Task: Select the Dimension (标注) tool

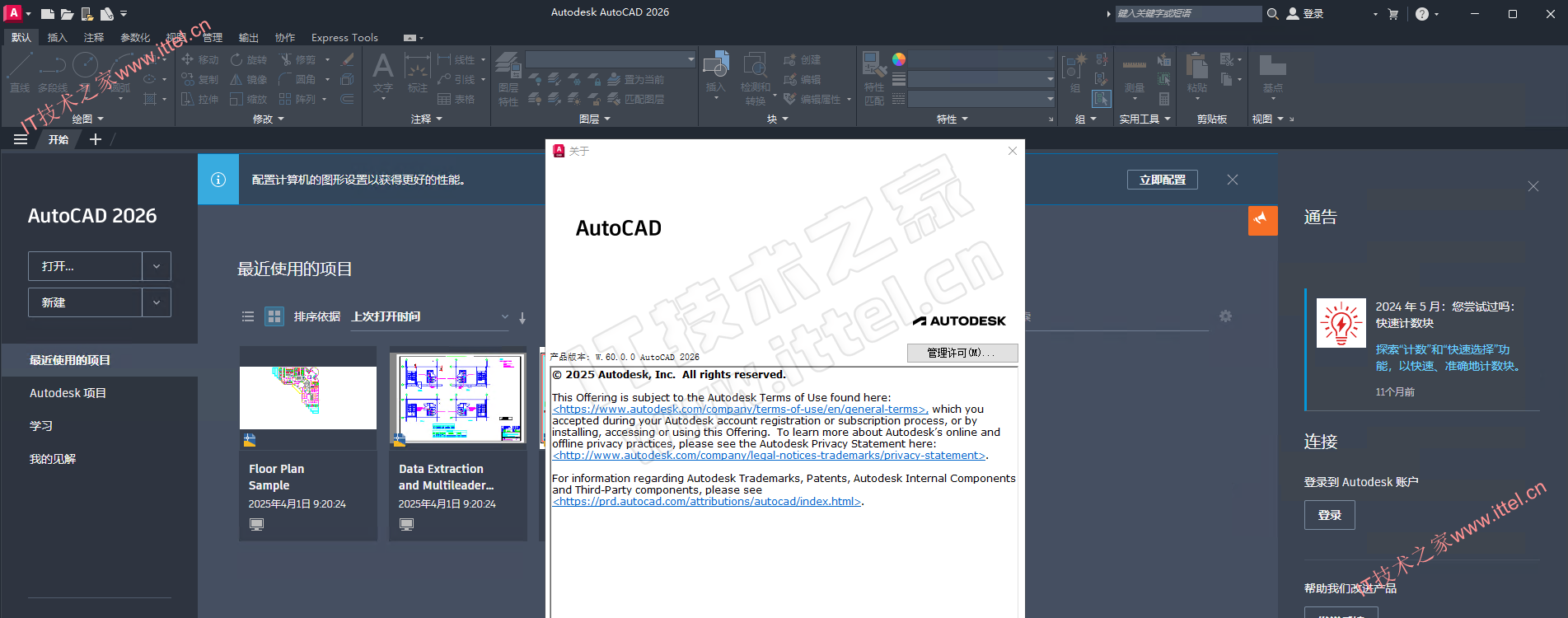Action: 418,73
